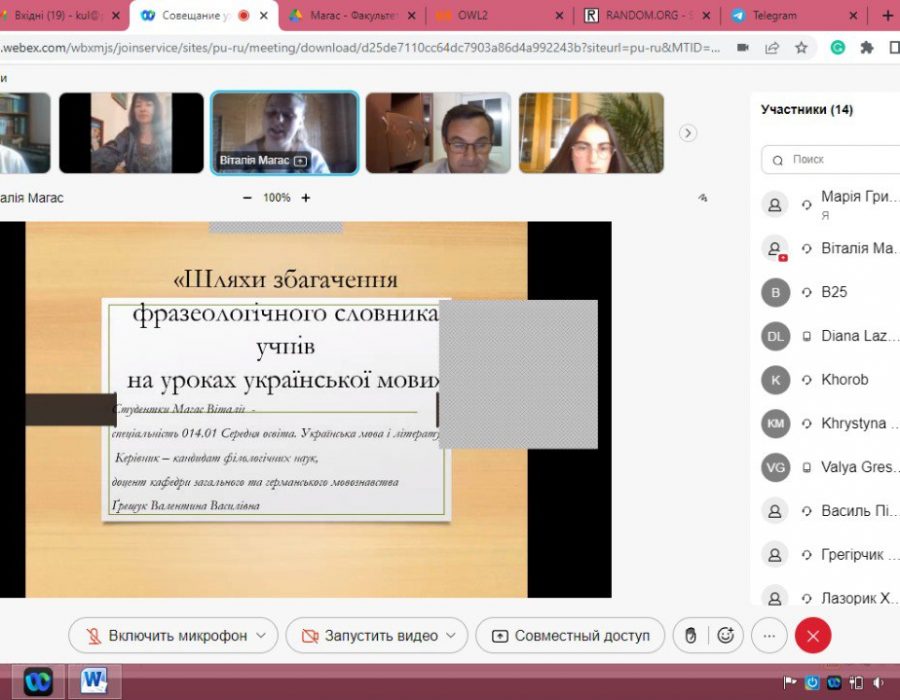Click the Совместный доступ share button
Viewport: 900px width, 700px height.
[570, 635]
